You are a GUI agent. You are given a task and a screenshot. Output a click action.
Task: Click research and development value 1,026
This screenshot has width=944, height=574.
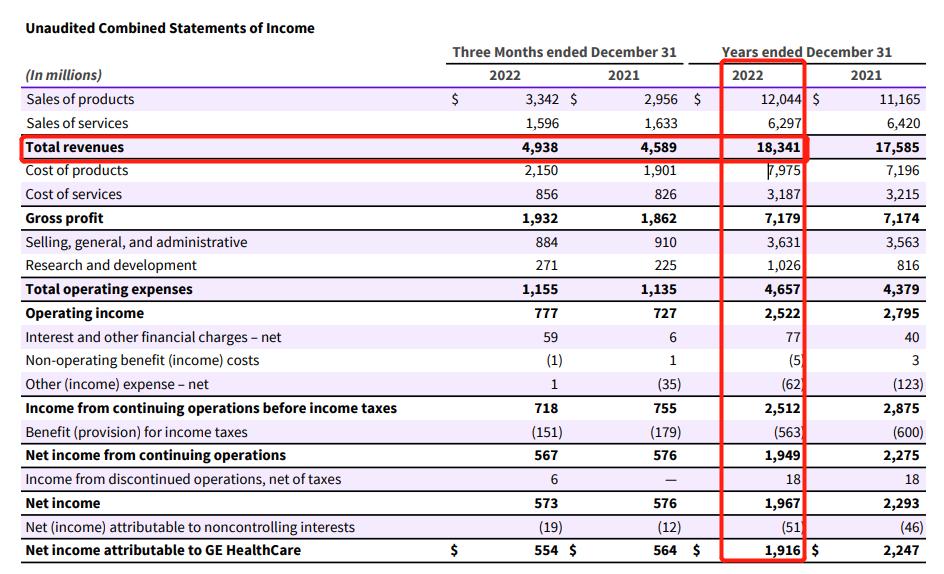click(783, 266)
